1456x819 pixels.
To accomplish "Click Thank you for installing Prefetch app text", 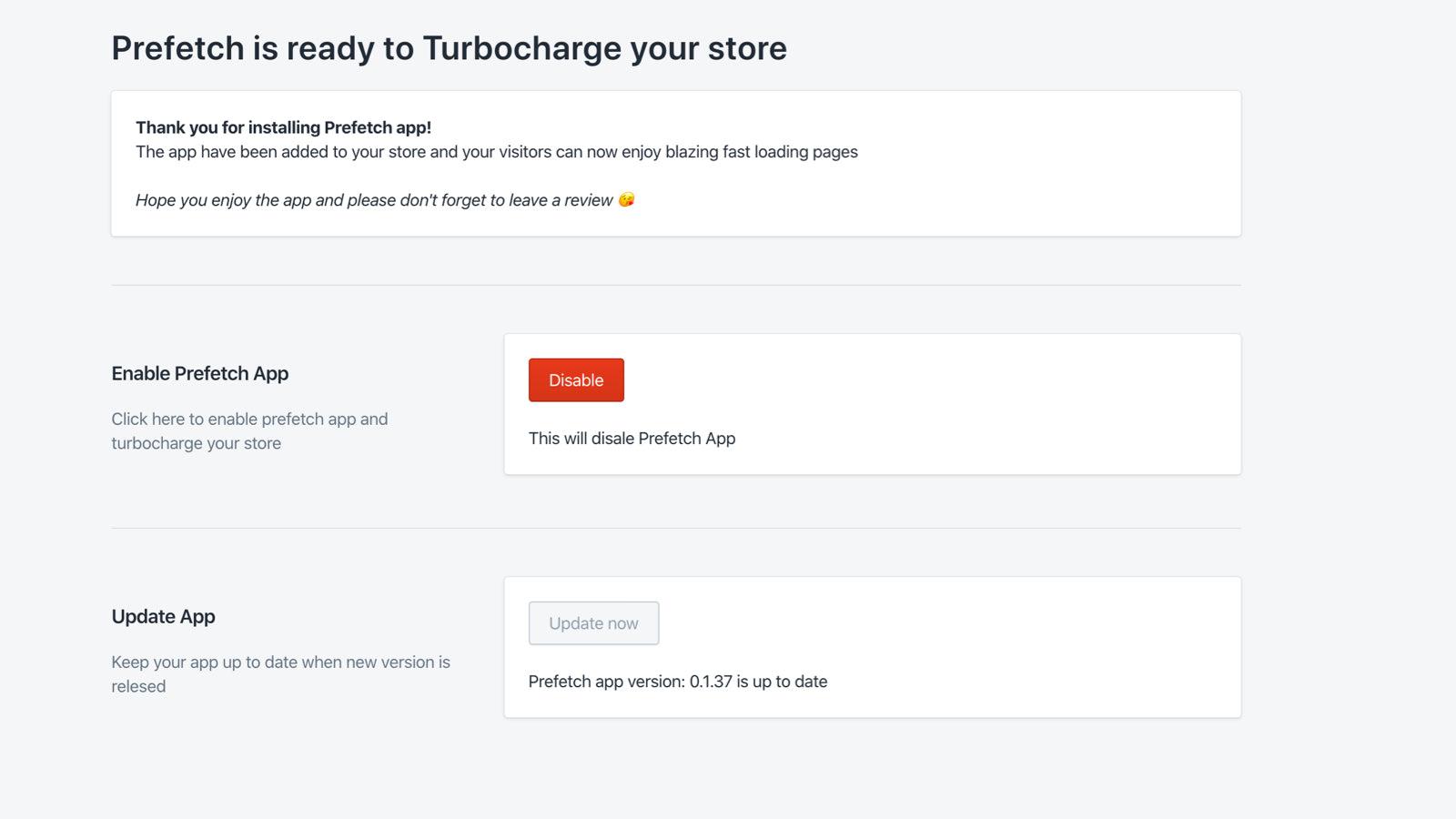I will tap(283, 127).
